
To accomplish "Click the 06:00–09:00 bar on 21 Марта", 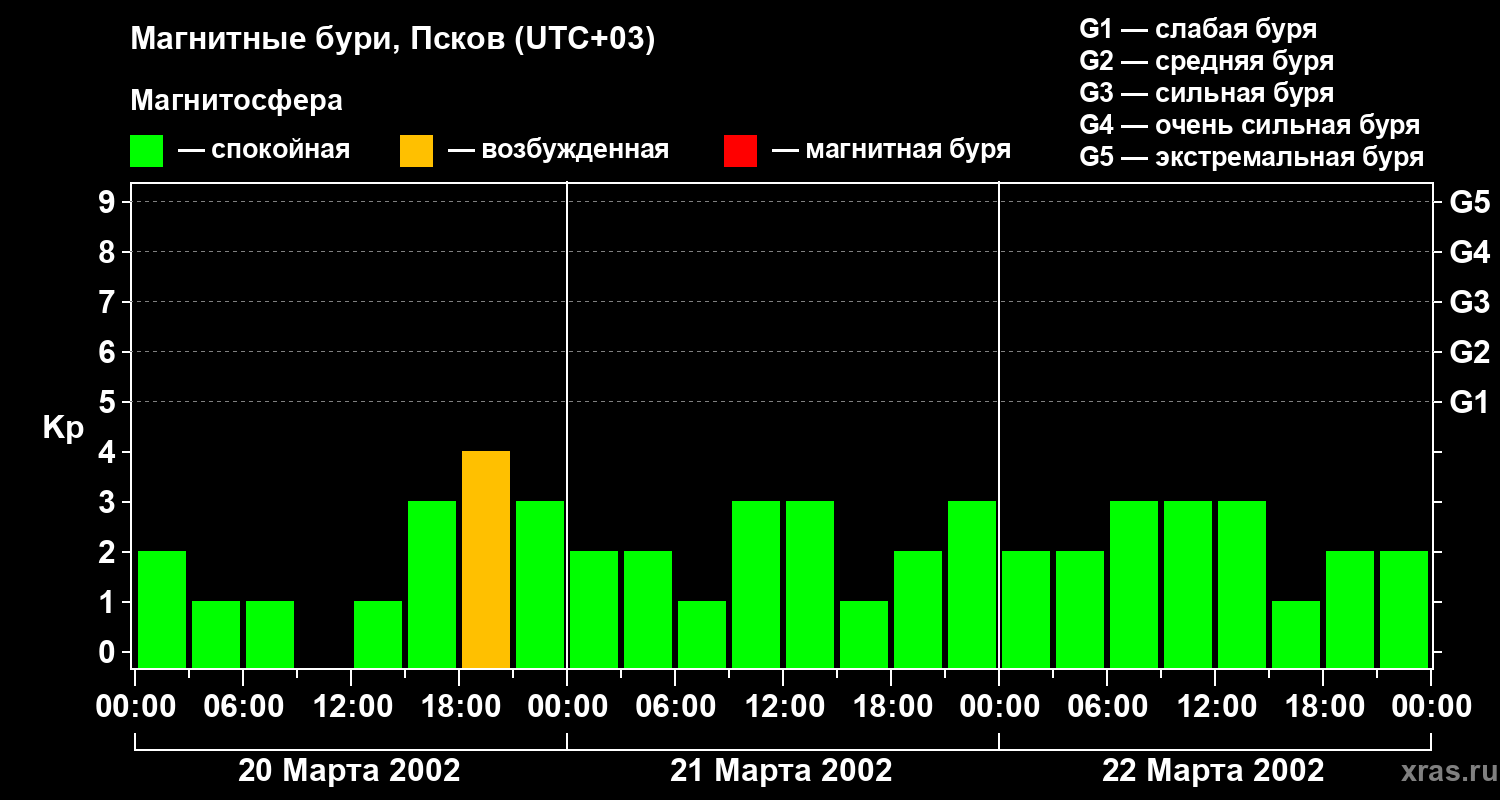I will tap(702, 634).
